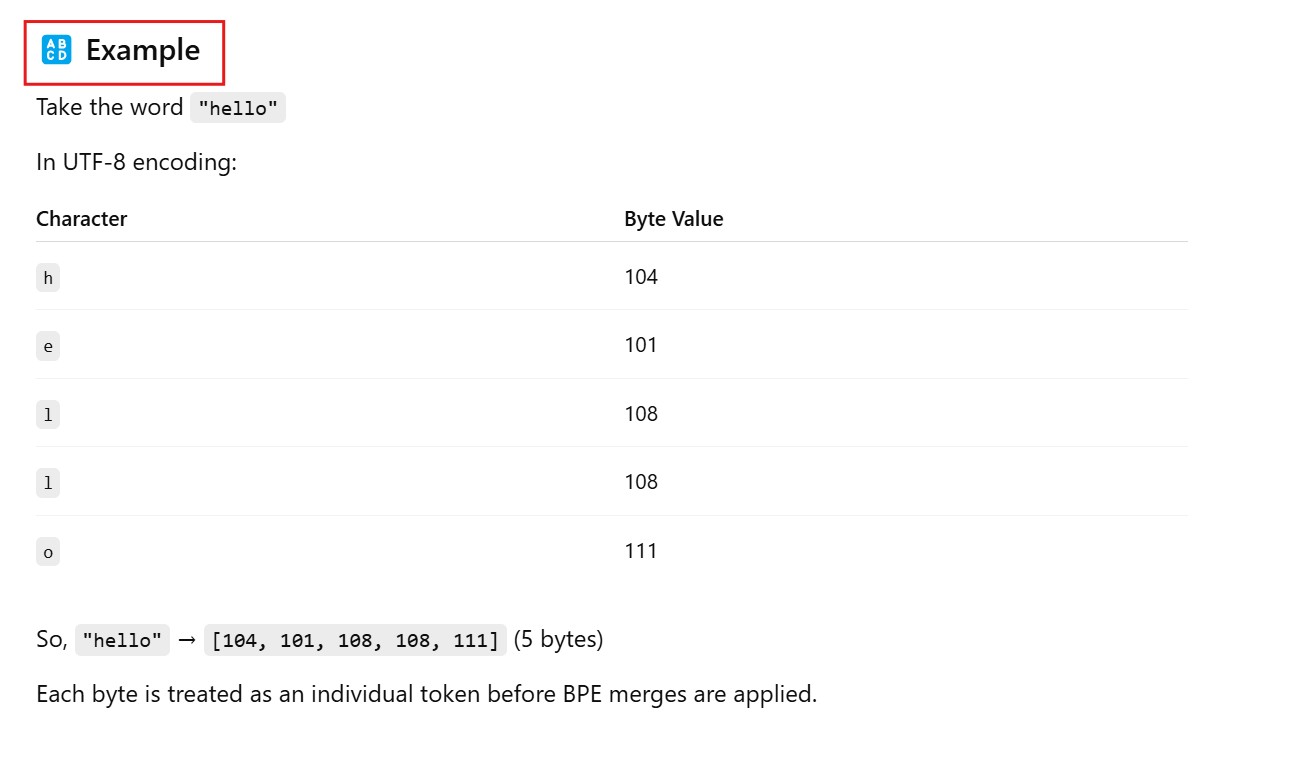The height and width of the screenshot is (771, 1302).
Task: Click byte value 101 in the table
Action: click(641, 345)
